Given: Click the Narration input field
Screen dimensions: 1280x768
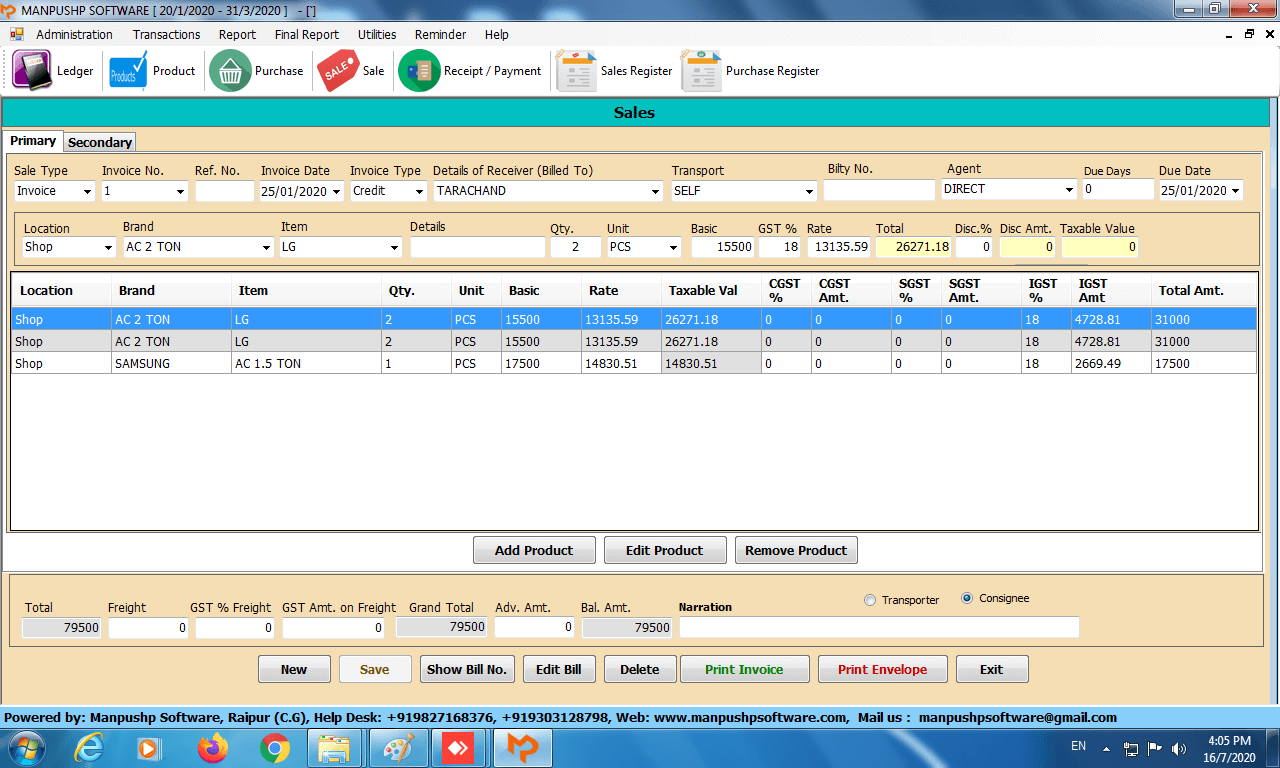Looking at the screenshot, I should coord(880,627).
